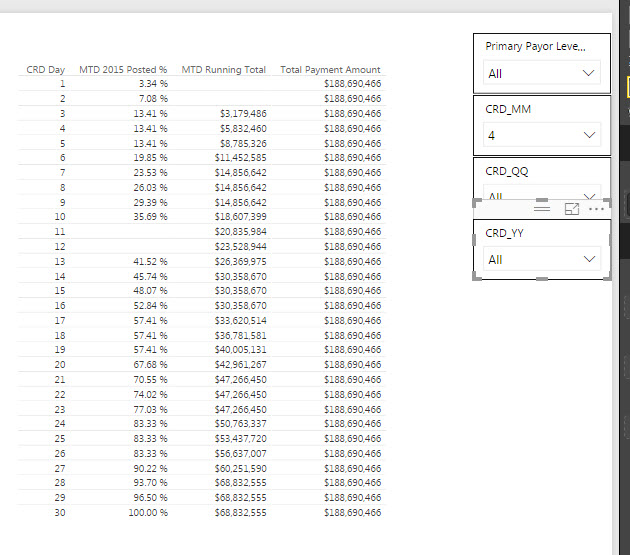
Task: Select running total $60,251,590
Action: tap(240, 469)
